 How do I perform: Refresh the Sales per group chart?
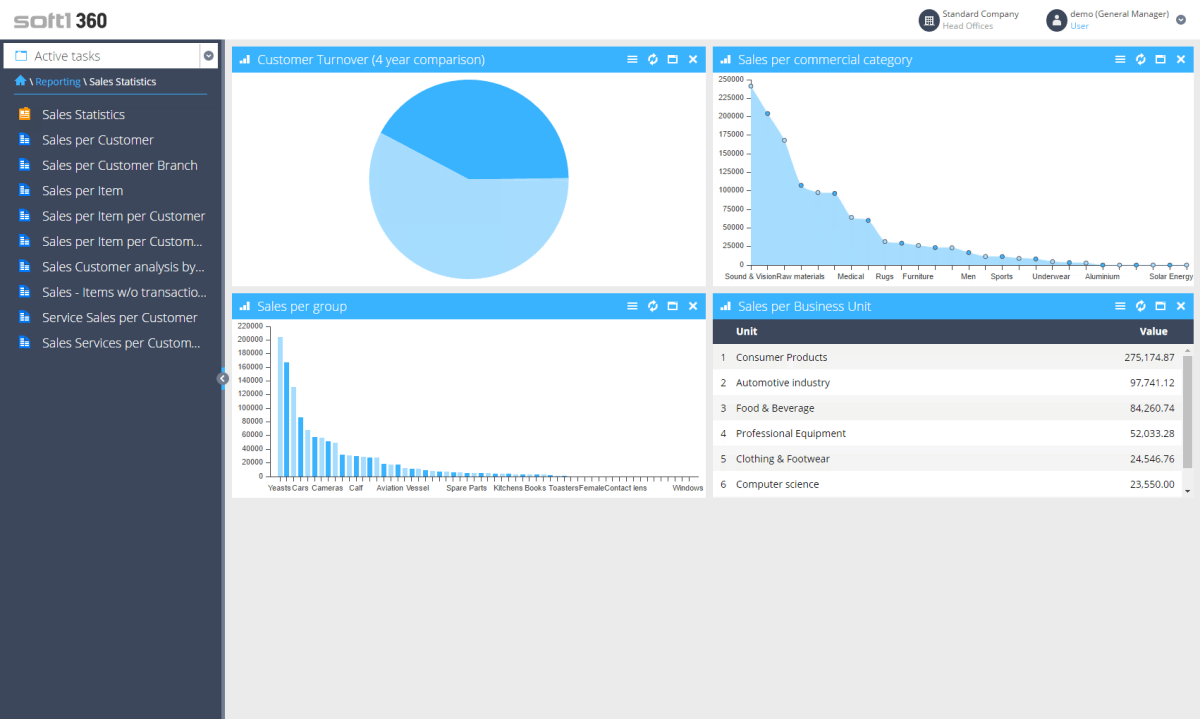click(x=652, y=306)
